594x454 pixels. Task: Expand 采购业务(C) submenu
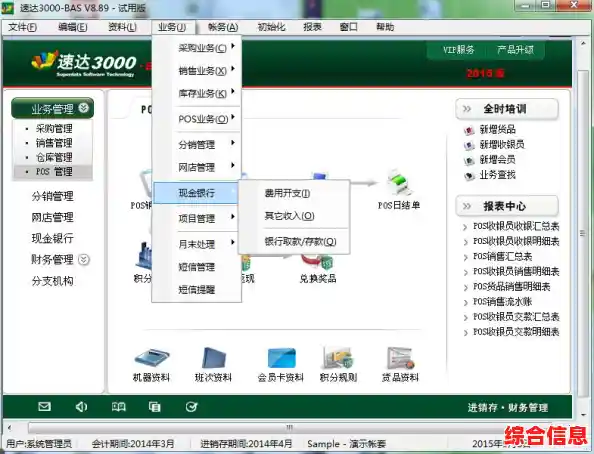click(197, 48)
